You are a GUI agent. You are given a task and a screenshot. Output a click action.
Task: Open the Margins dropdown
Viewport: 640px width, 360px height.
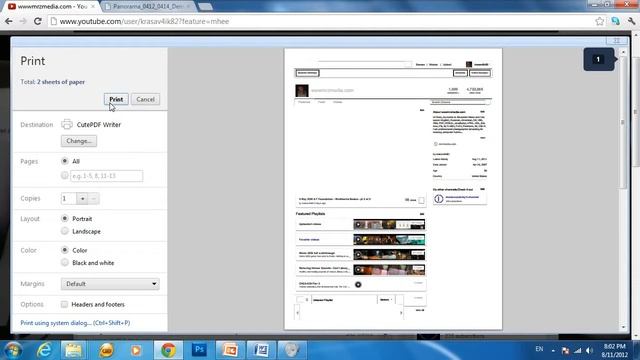coord(110,284)
